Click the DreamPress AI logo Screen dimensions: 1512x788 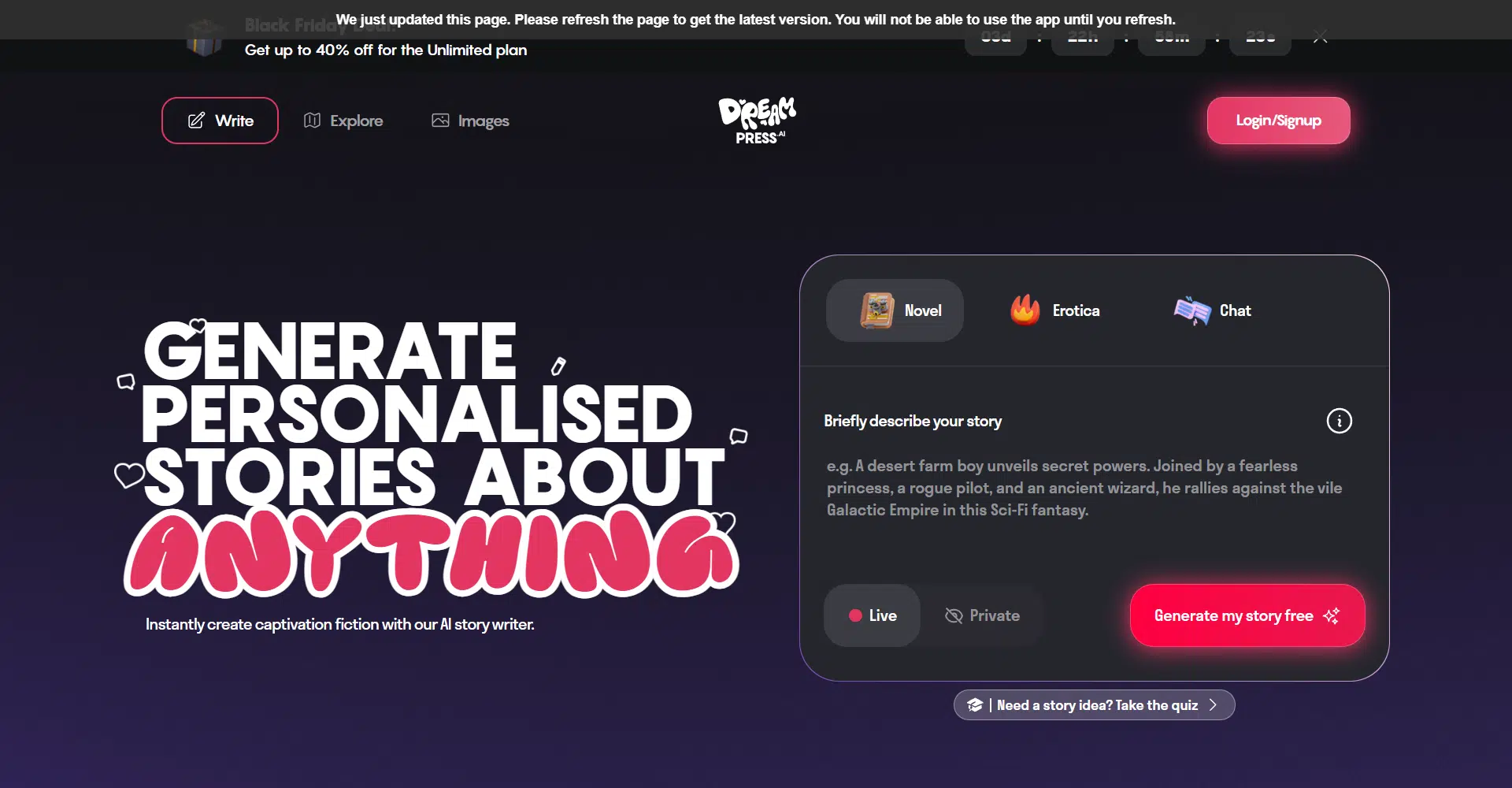[757, 121]
